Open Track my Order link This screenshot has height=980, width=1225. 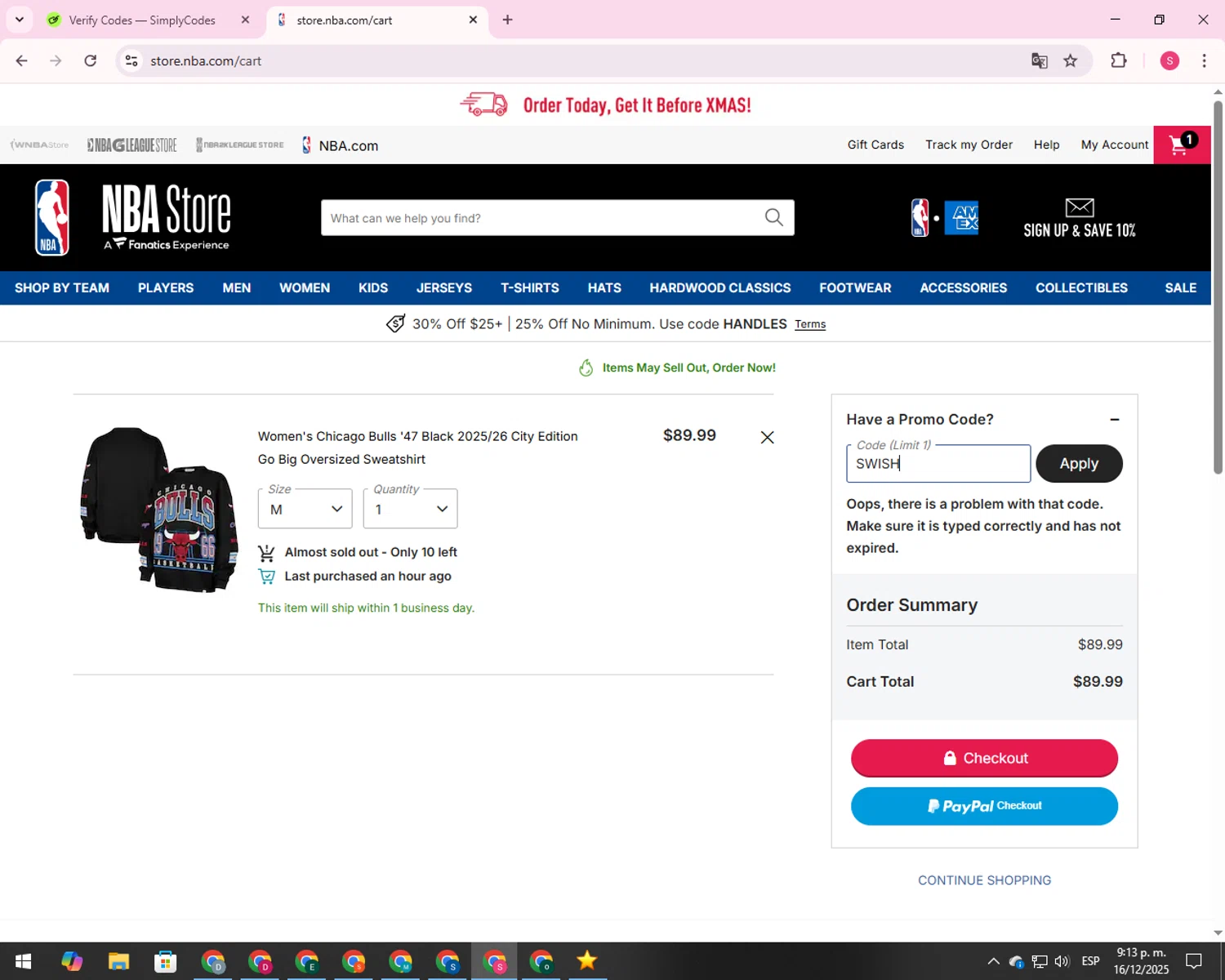969,145
